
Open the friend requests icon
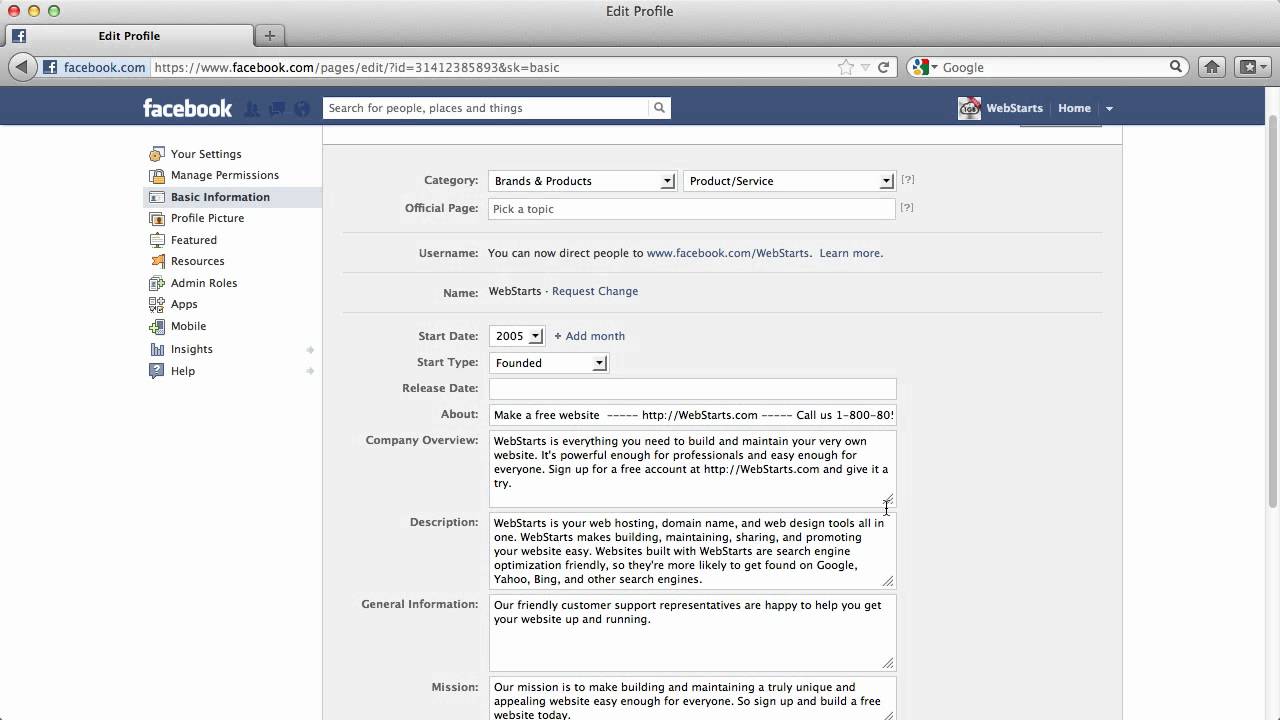click(x=252, y=108)
